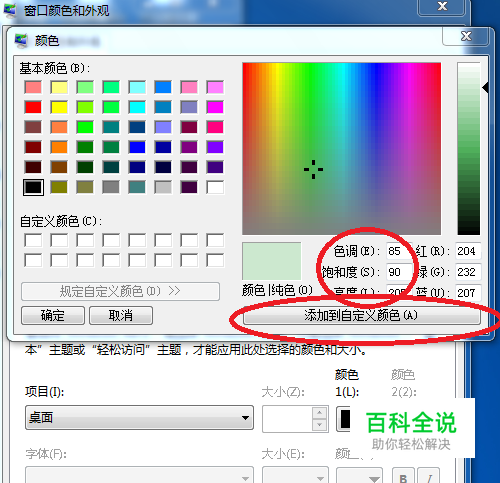
Task: Pick the light salmon swatch in the top row
Action: [x=33, y=87]
